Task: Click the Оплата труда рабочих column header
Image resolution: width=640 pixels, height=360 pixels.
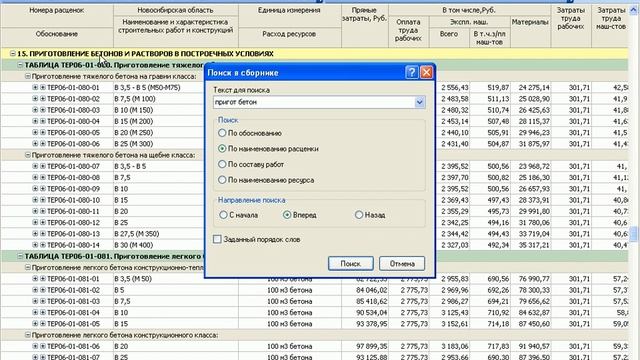Action: [x=408, y=30]
